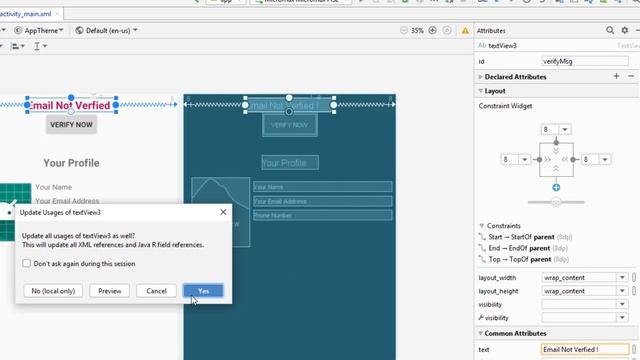Collapse the Layout section
Screen dimensions: 640x360
tap(480, 91)
